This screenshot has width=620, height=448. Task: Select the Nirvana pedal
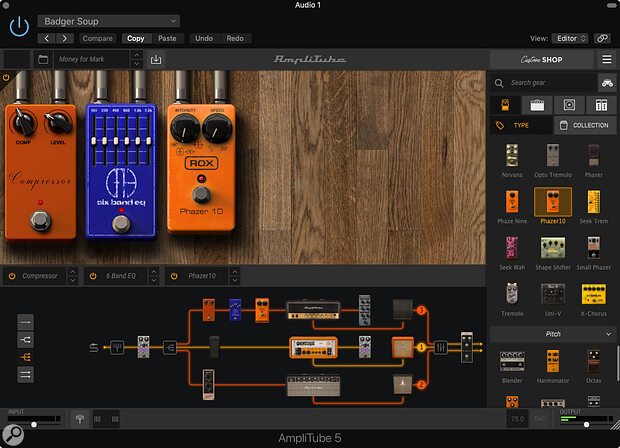tap(512, 160)
